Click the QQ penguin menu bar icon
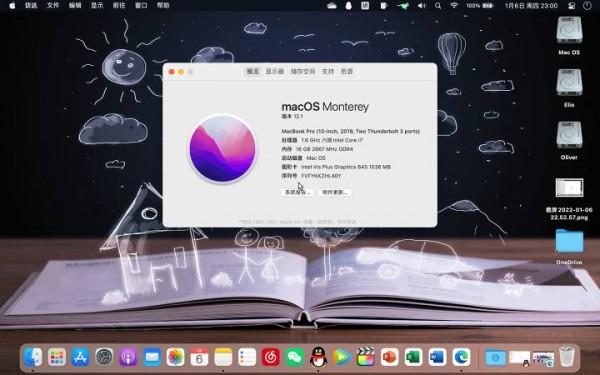The width and height of the screenshot is (600, 375). click(x=349, y=5)
